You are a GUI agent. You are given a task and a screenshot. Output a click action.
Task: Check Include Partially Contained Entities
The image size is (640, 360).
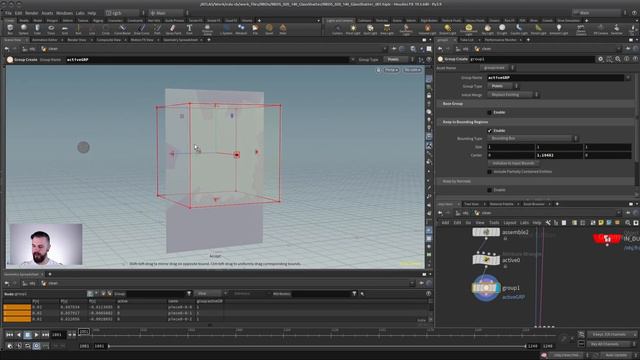489,172
